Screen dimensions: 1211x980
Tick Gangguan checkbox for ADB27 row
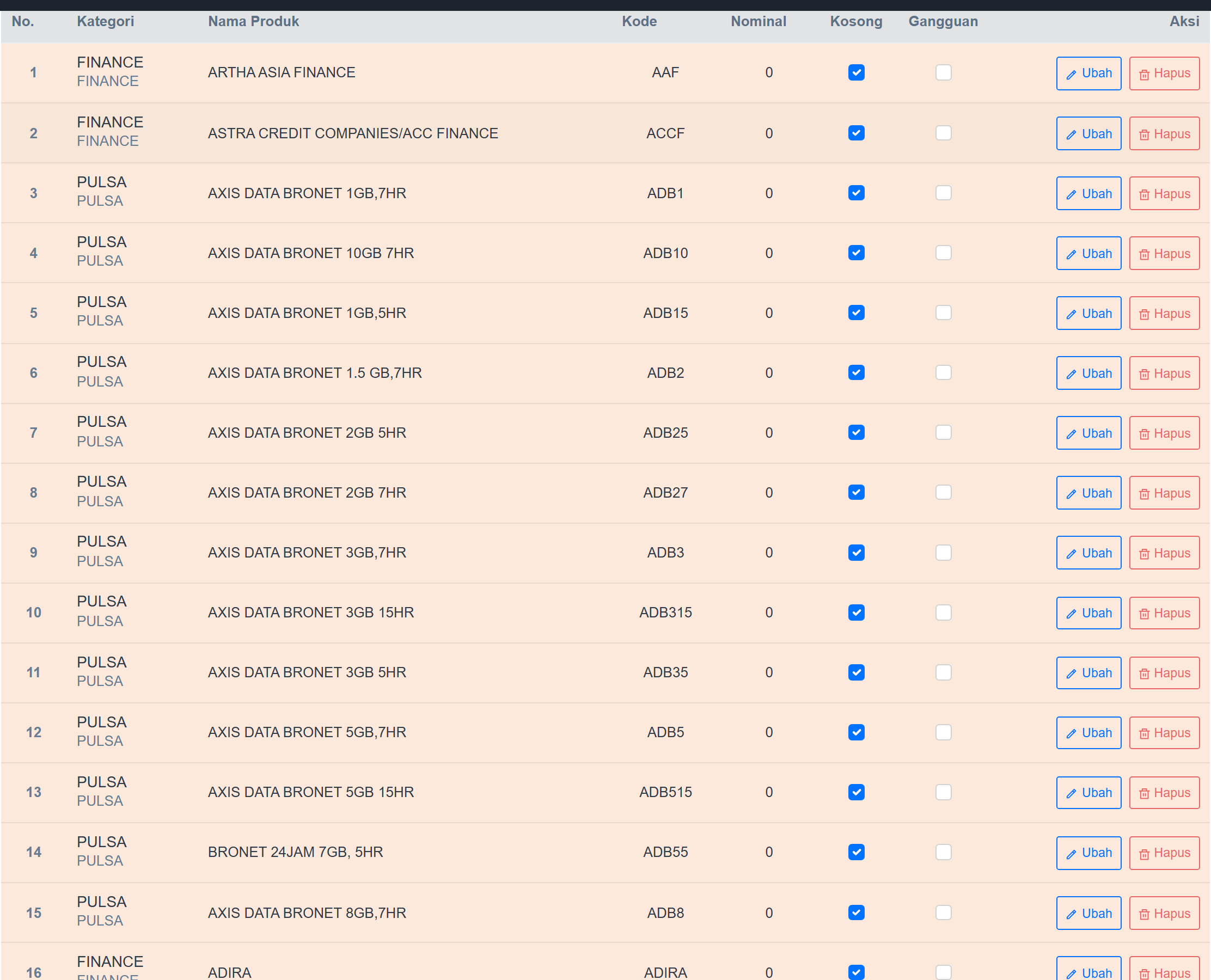(943, 492)
